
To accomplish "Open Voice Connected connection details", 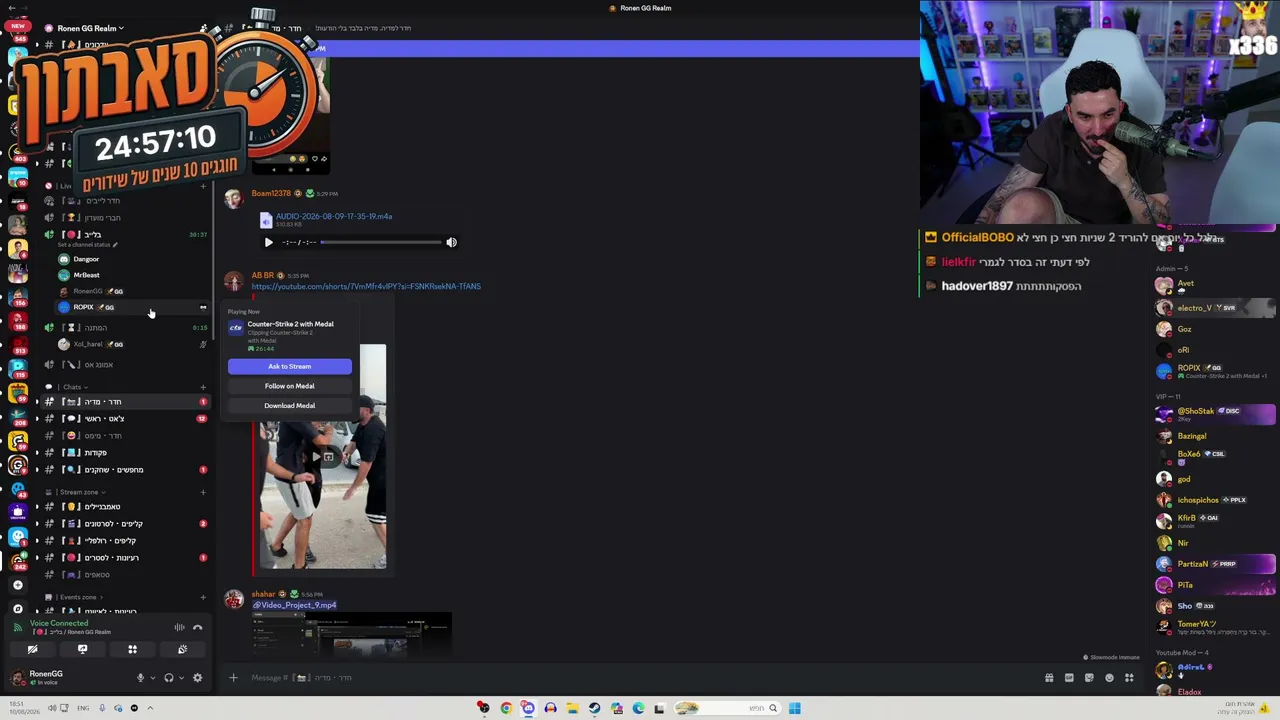I will [59, 623].
